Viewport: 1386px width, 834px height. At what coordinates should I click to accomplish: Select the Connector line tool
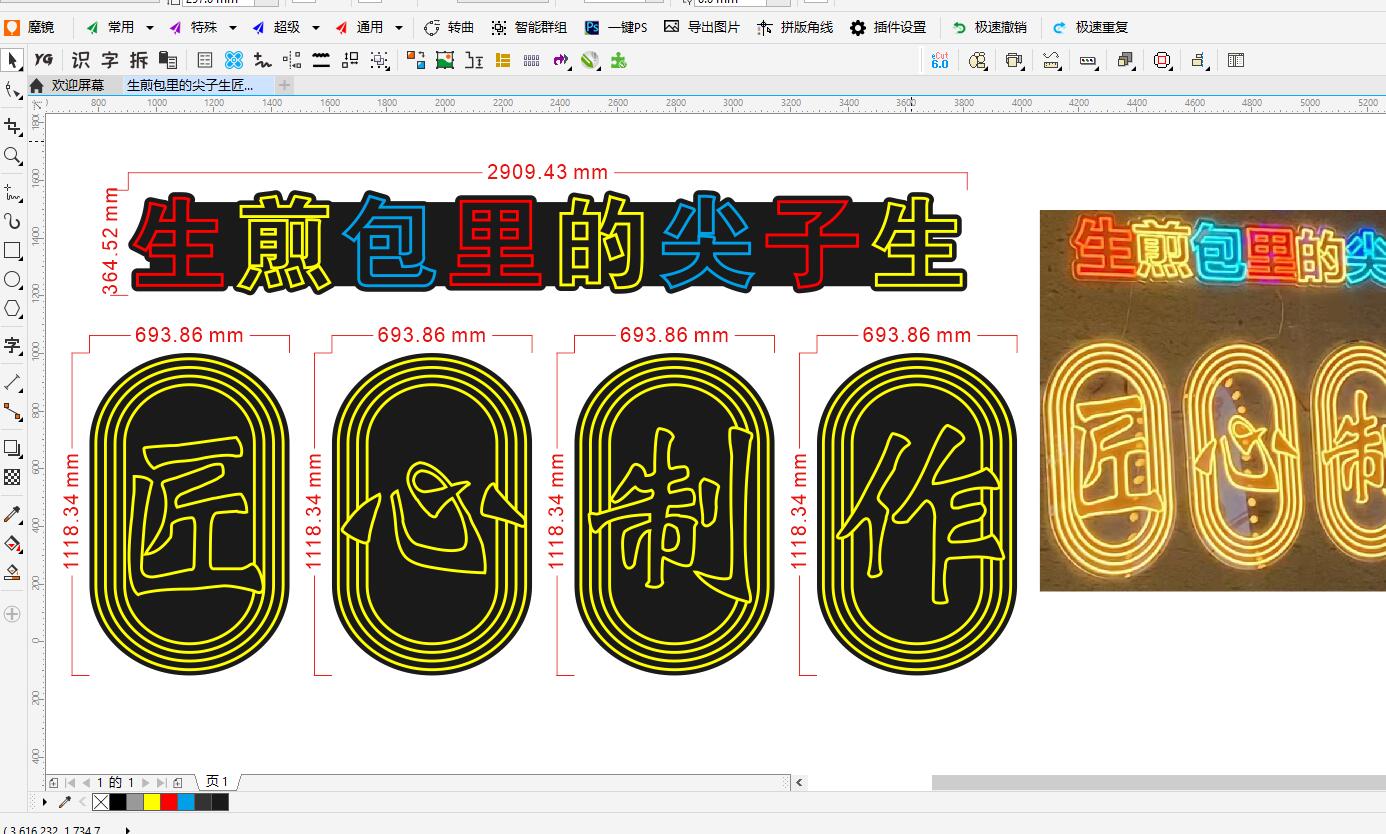(x=12, y=412)
